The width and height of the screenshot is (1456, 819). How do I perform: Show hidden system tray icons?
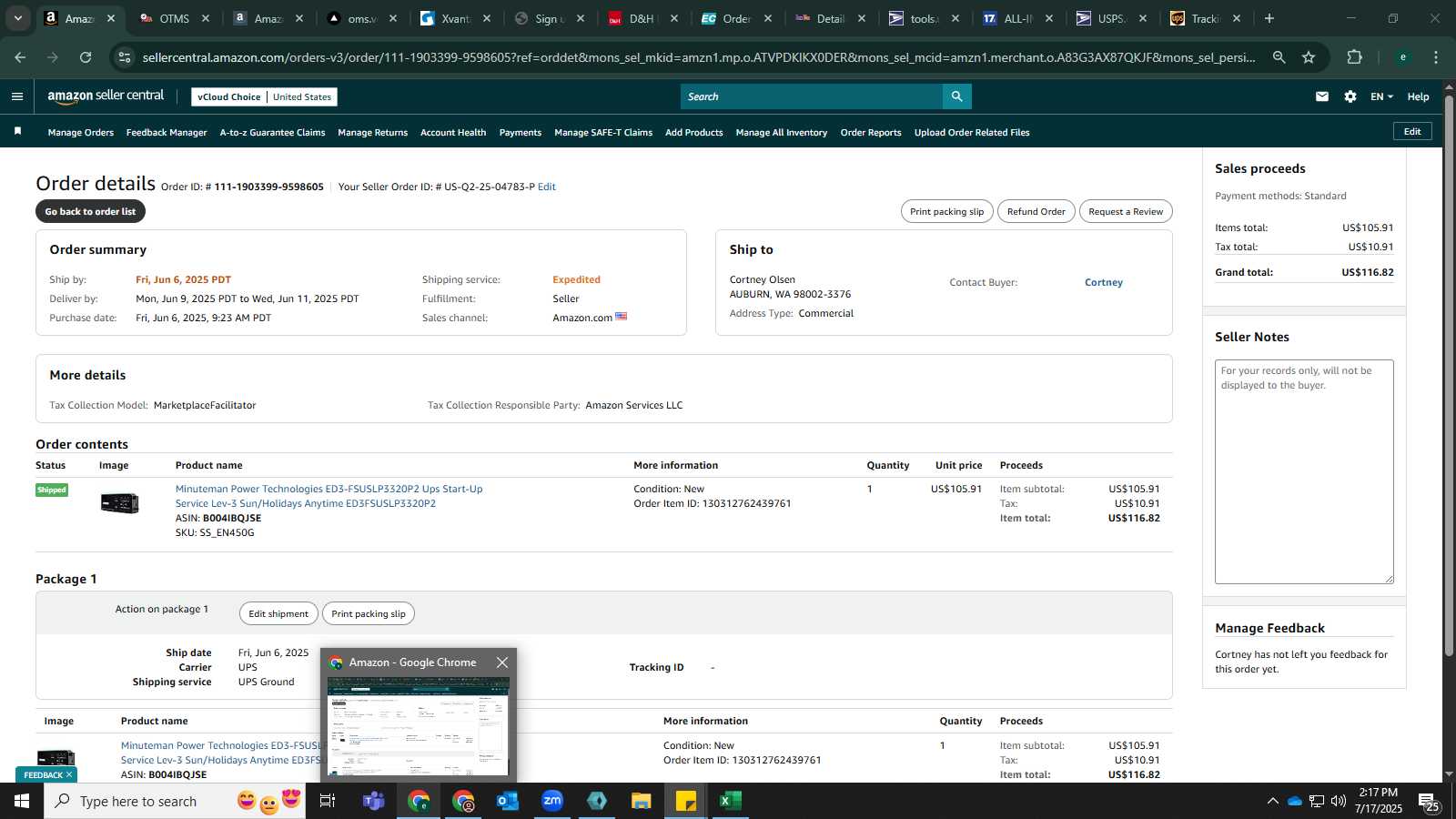click(x=1272, y=801)
